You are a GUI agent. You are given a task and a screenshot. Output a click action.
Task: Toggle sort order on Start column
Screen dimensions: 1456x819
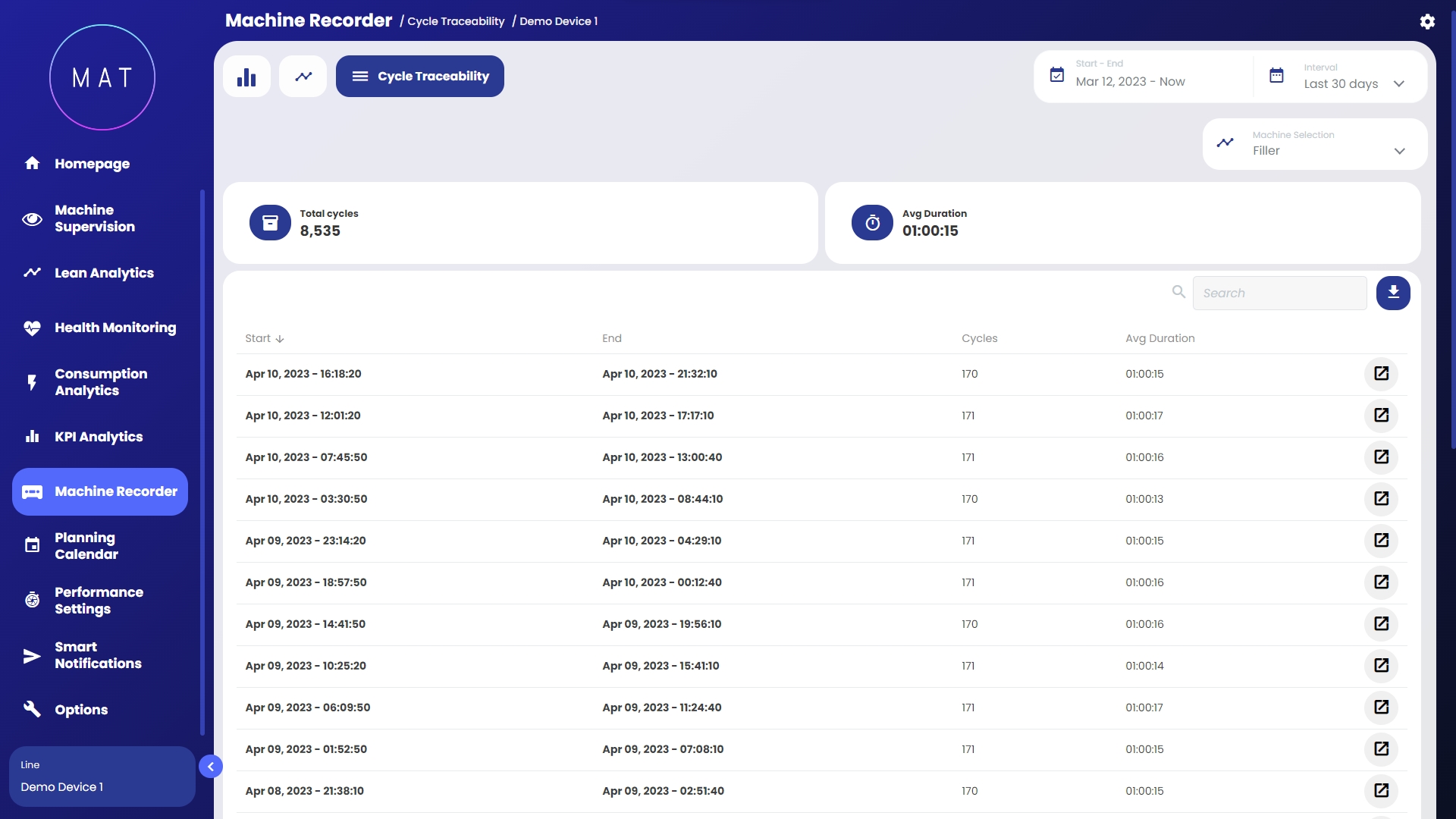pos(264,338)
